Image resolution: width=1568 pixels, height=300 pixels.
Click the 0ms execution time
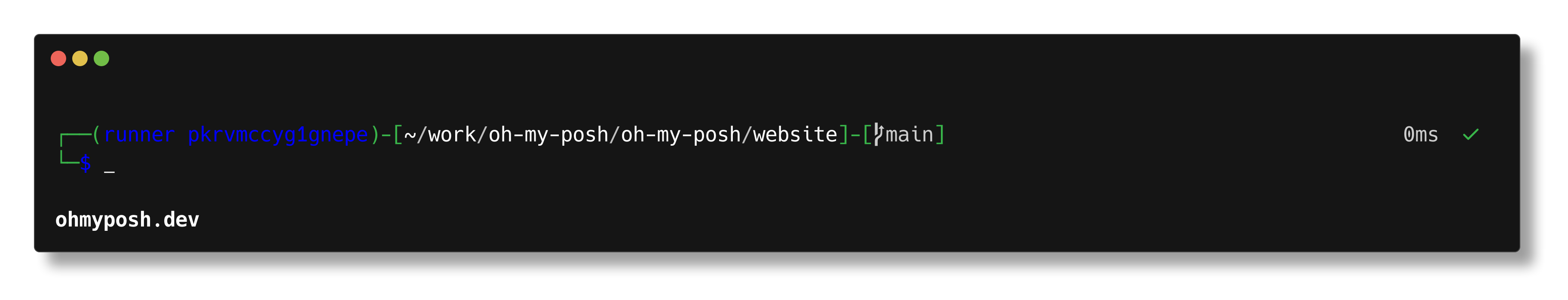point(1420,135)
